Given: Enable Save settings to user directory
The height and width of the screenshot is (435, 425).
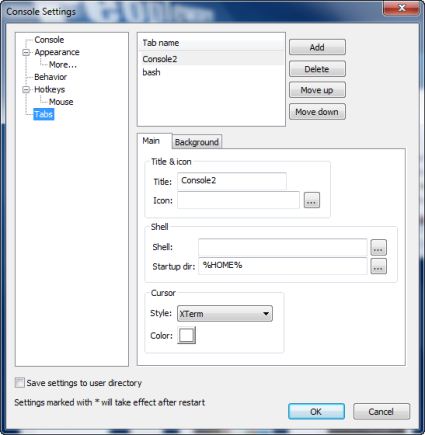Looking at the screenshot, I should coord(20,383).
